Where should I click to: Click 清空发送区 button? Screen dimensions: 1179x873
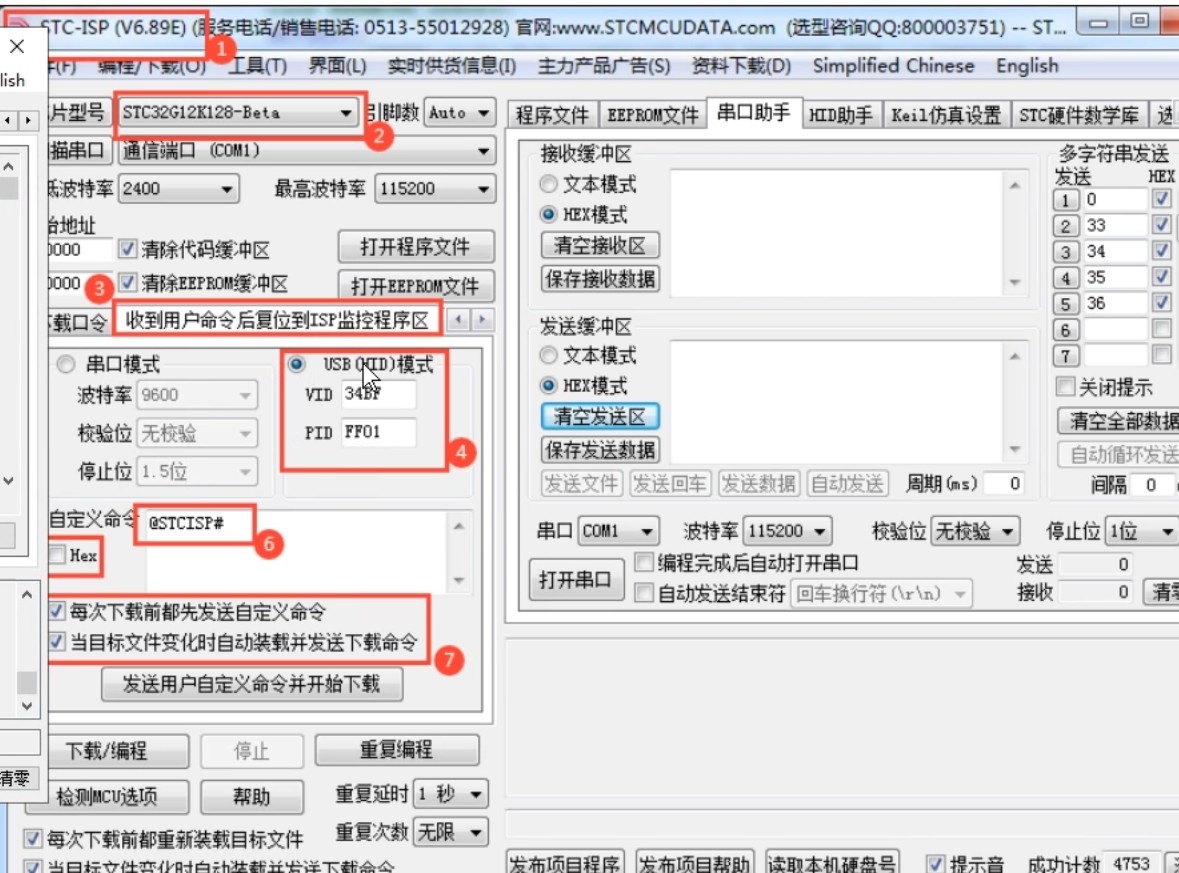600,416
